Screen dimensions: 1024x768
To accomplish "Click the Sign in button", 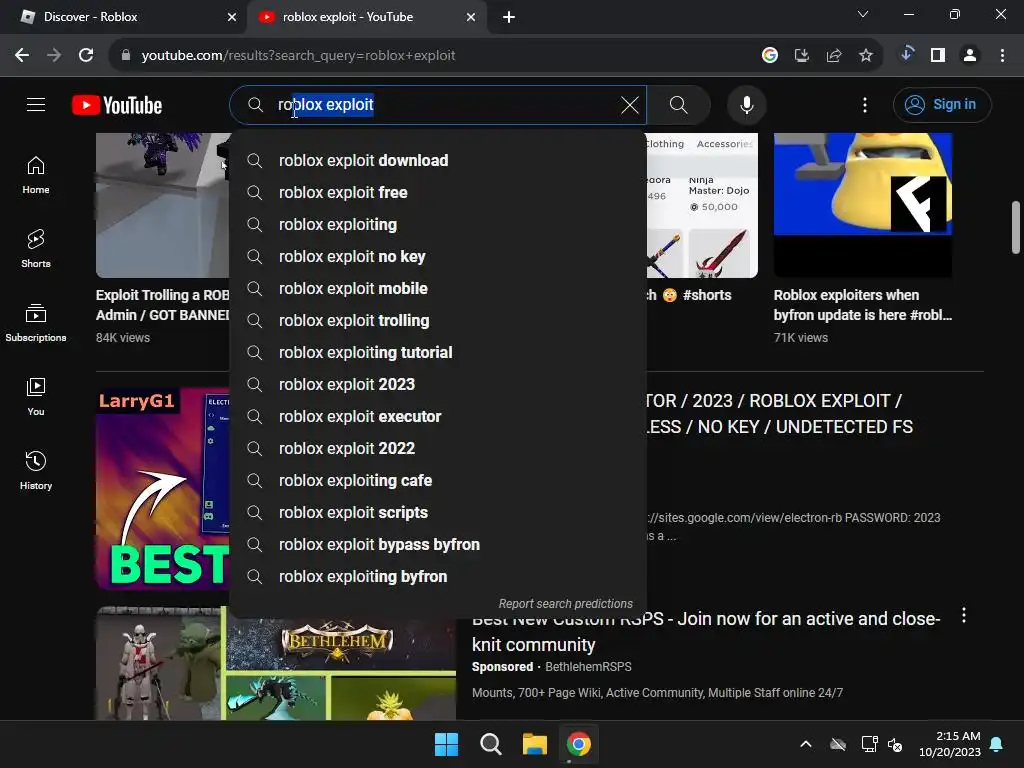I will point(942,104).
